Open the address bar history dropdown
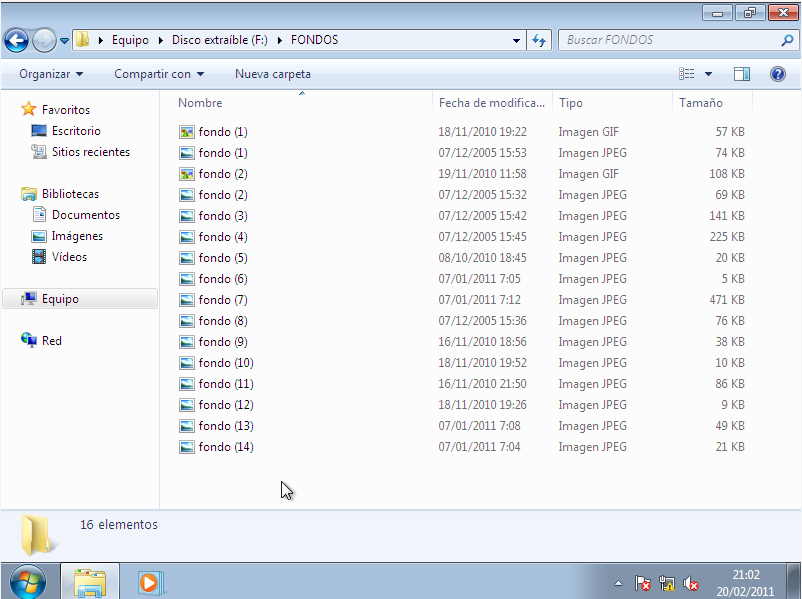Screen dimensions: 802x599 point(516,41)
